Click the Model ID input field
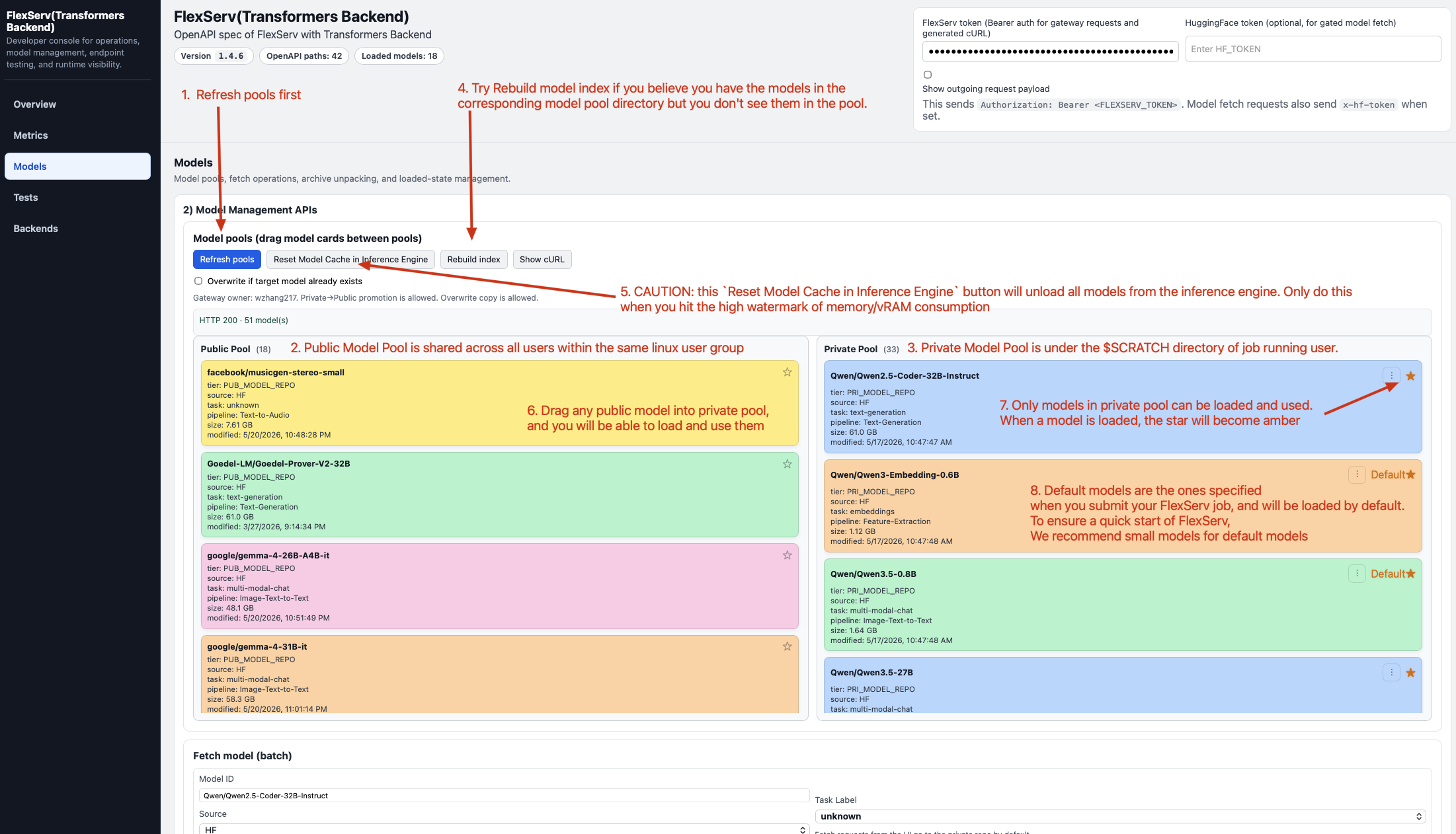Screen dimensions: 1456x834 pos(504,796)
